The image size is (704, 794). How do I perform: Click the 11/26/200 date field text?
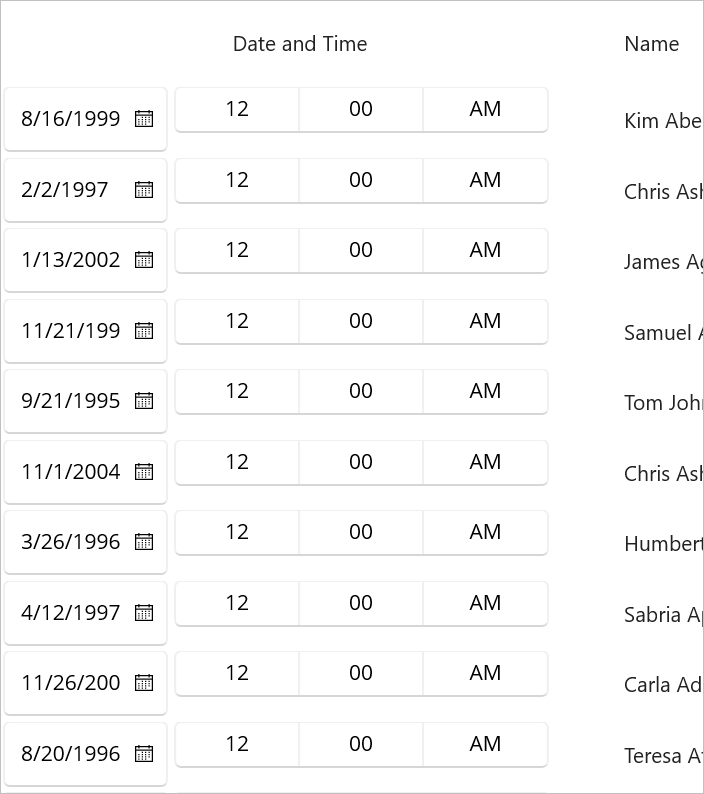coord(70,683)
